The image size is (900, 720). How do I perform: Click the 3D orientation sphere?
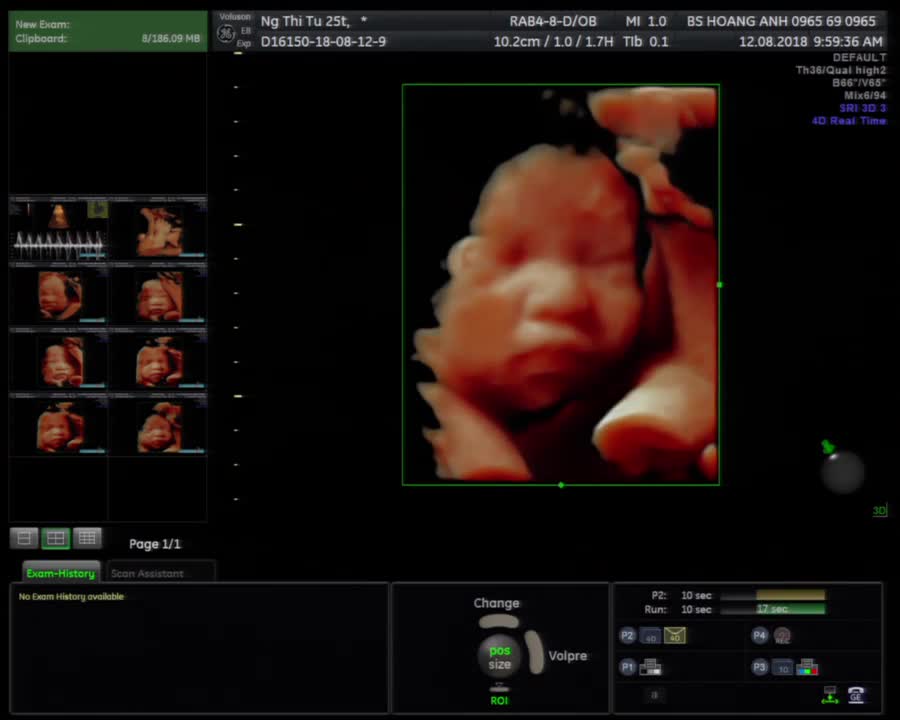coord(842,472)
